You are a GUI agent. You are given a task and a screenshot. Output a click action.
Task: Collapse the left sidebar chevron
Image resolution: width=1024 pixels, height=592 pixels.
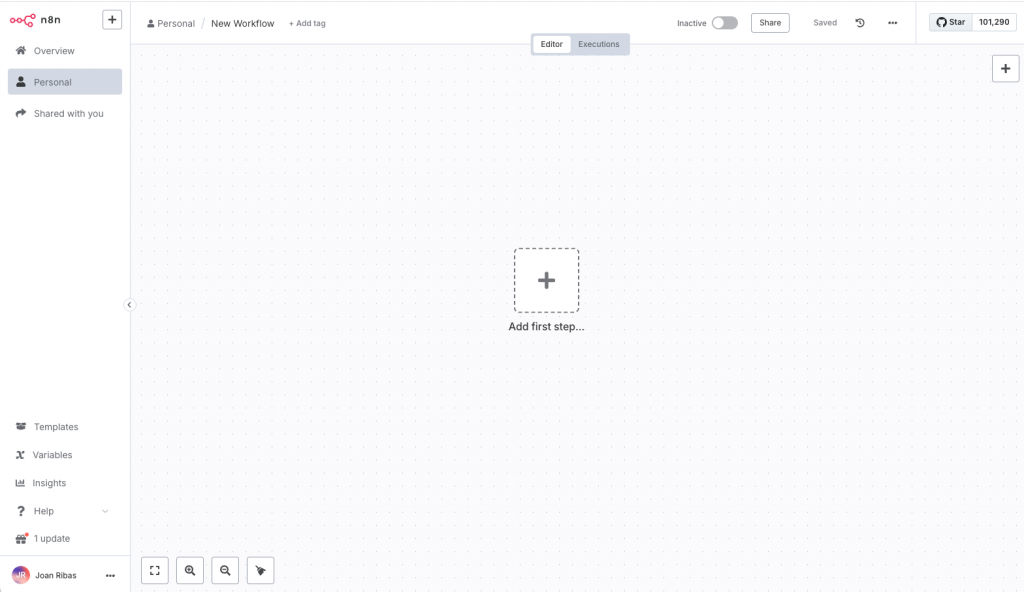[129, 305]
